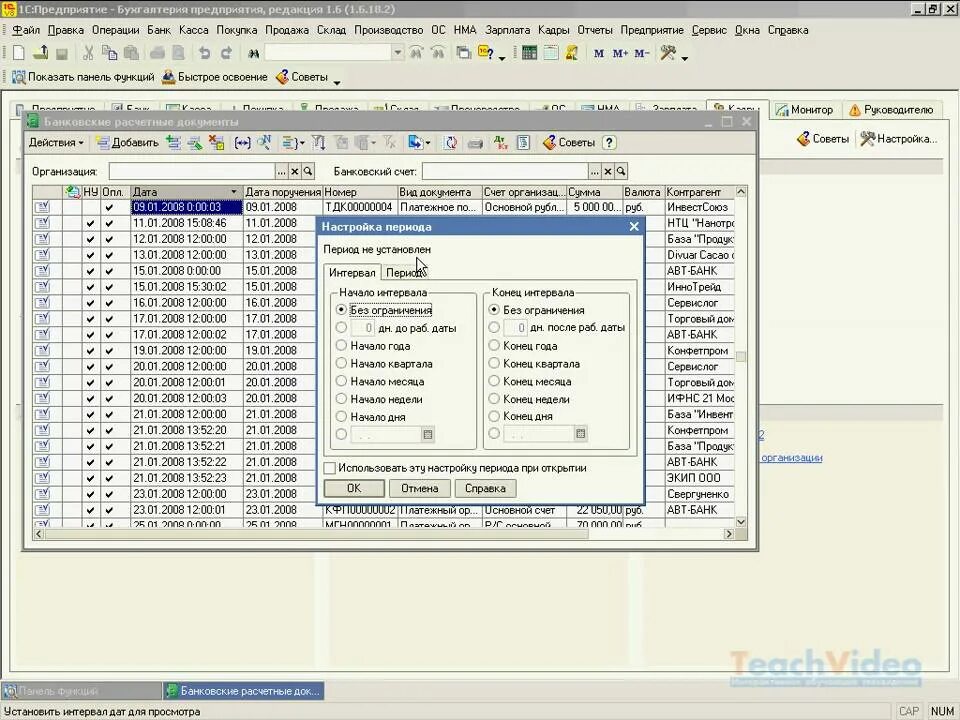960x720 pixels.
Task: Click the calendar button of end interval date
Action: (x=580, y=434)
